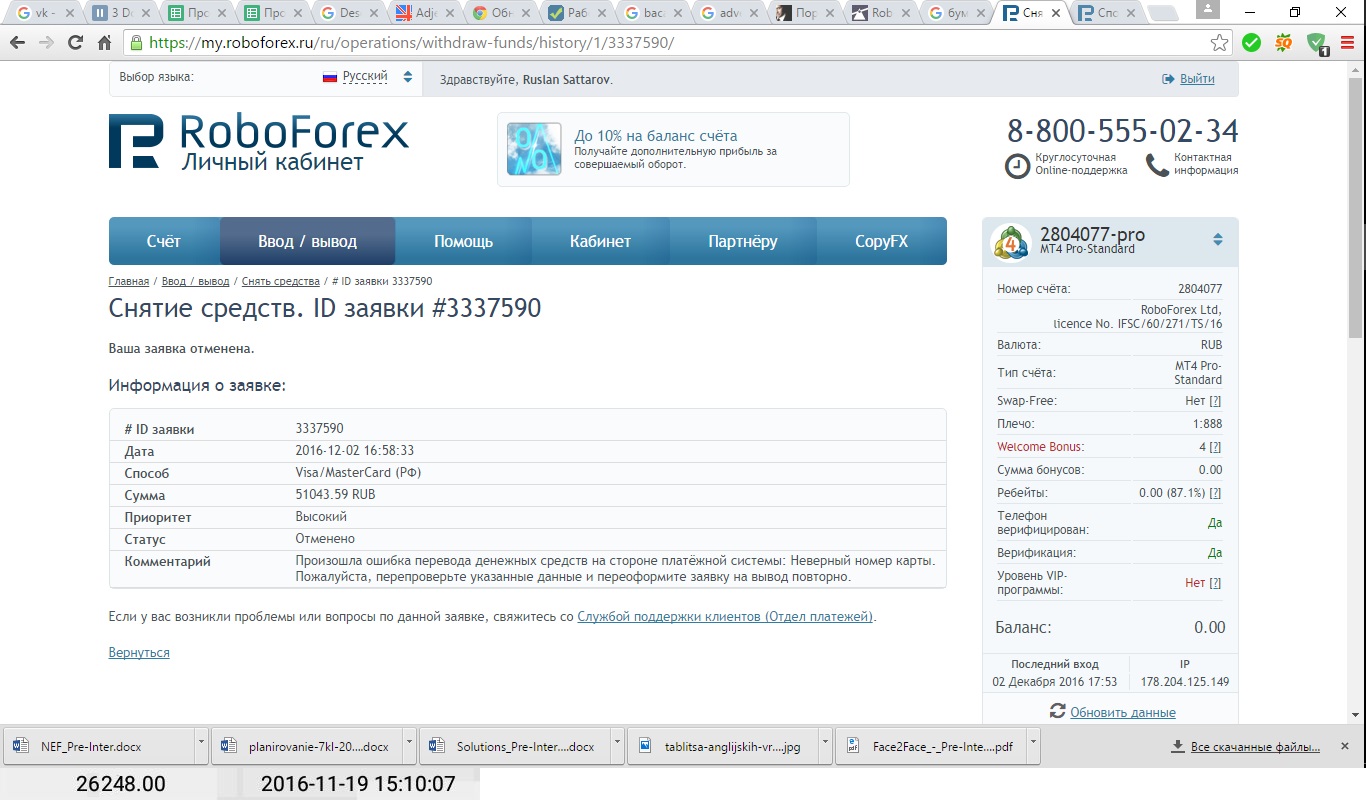The height and width of the screenshot is (800, 1366).
Task: Open the browser home page icon
Action: 104,43
